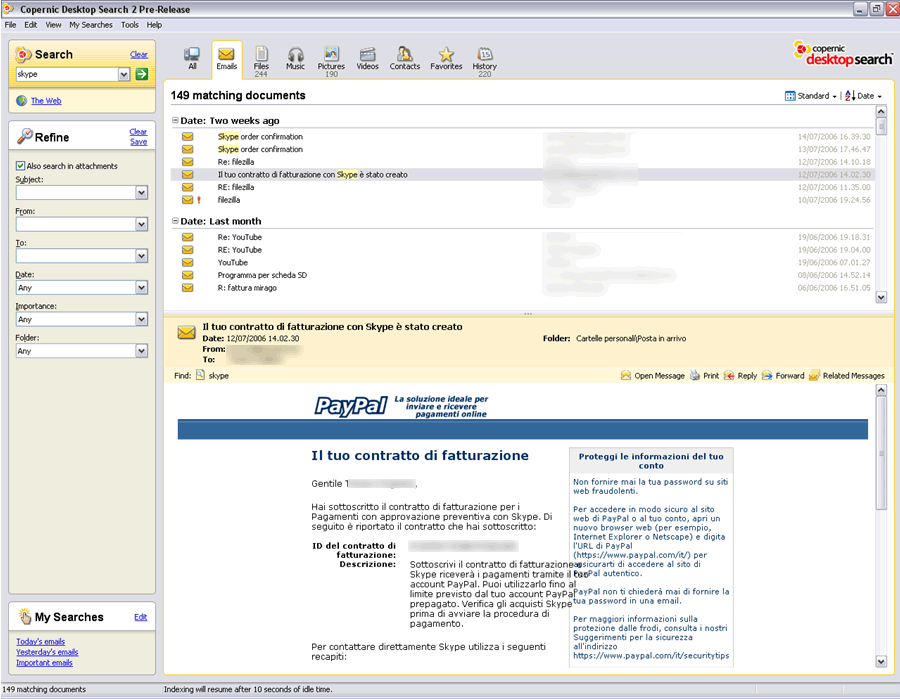Collapse the Date: Last month group
This screenshot has width=900, height=699.
[176, 221]
